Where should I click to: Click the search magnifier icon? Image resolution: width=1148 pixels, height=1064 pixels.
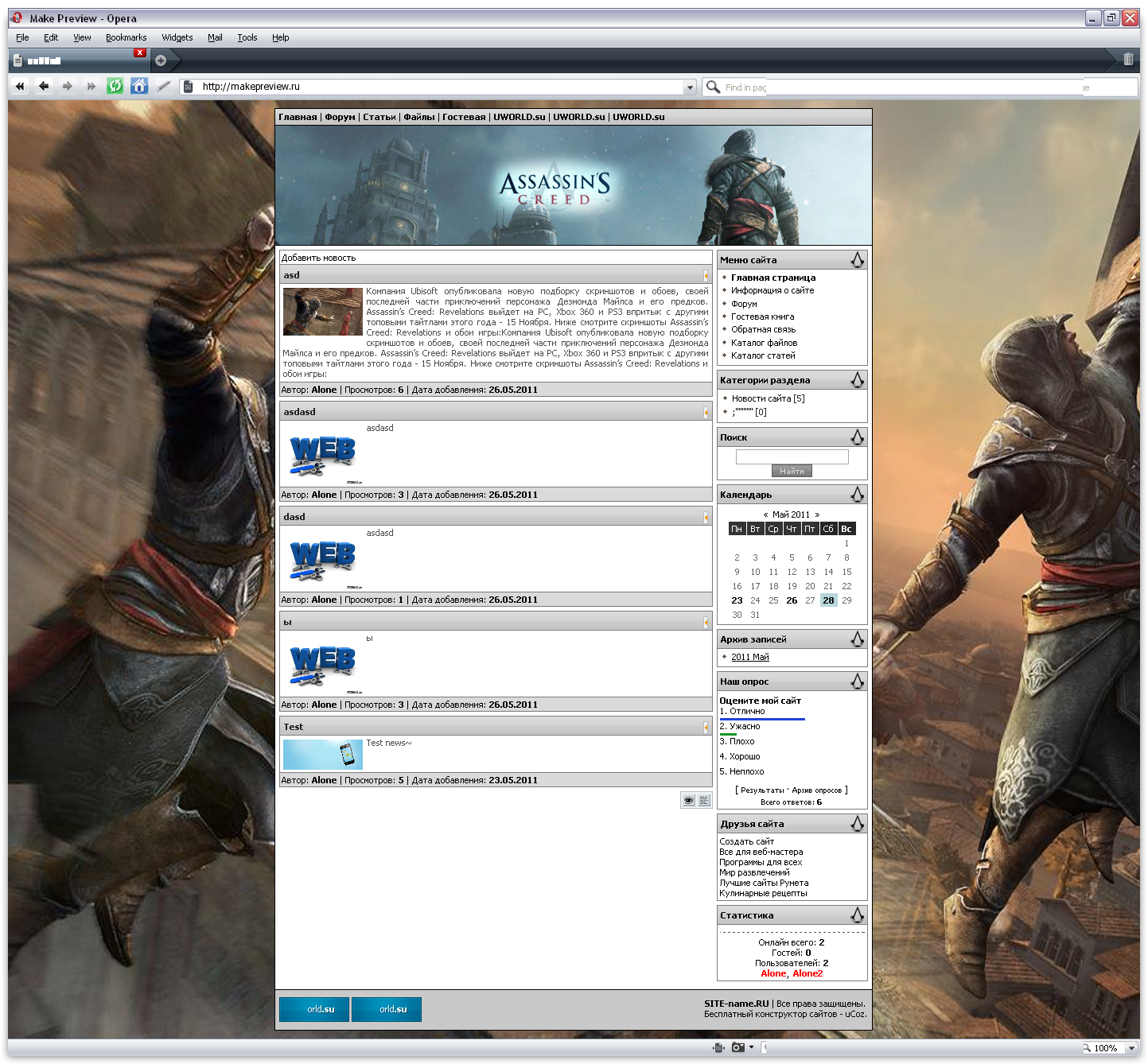point(713,87)
